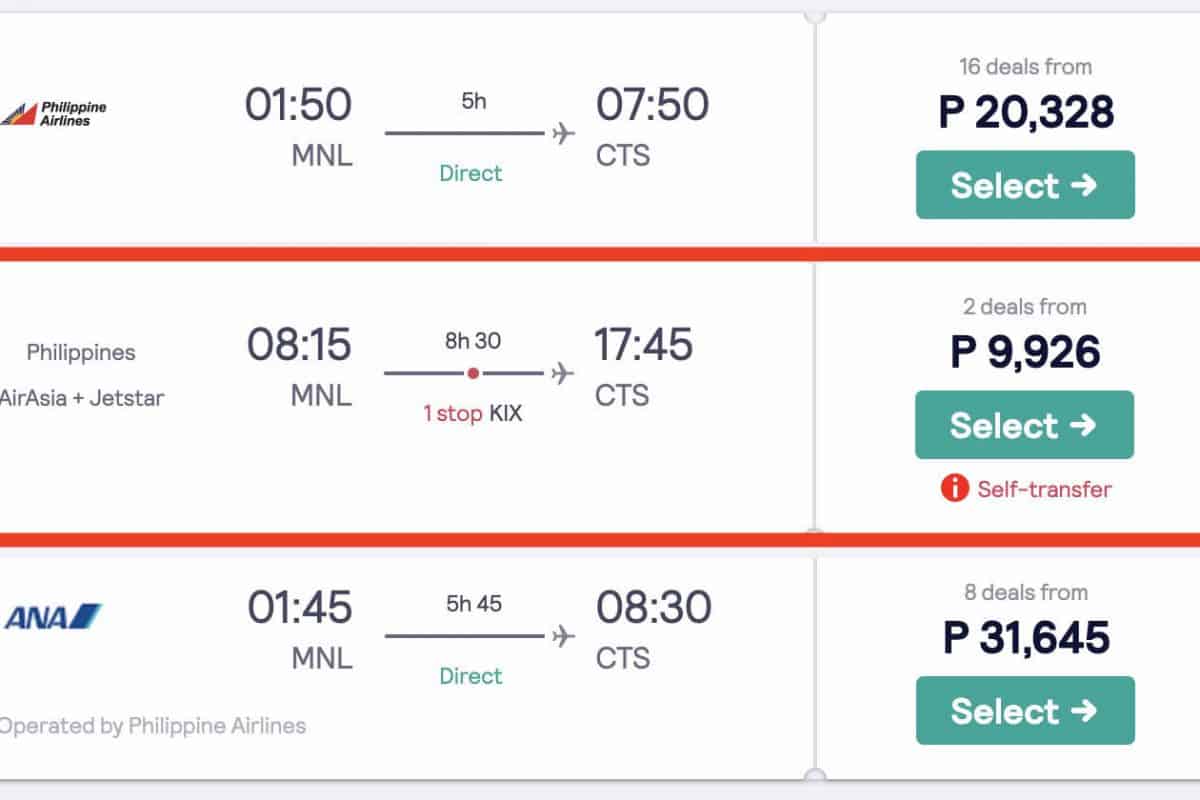Select the P 20,328 Philippine Airlines flight

[1025, 185]
